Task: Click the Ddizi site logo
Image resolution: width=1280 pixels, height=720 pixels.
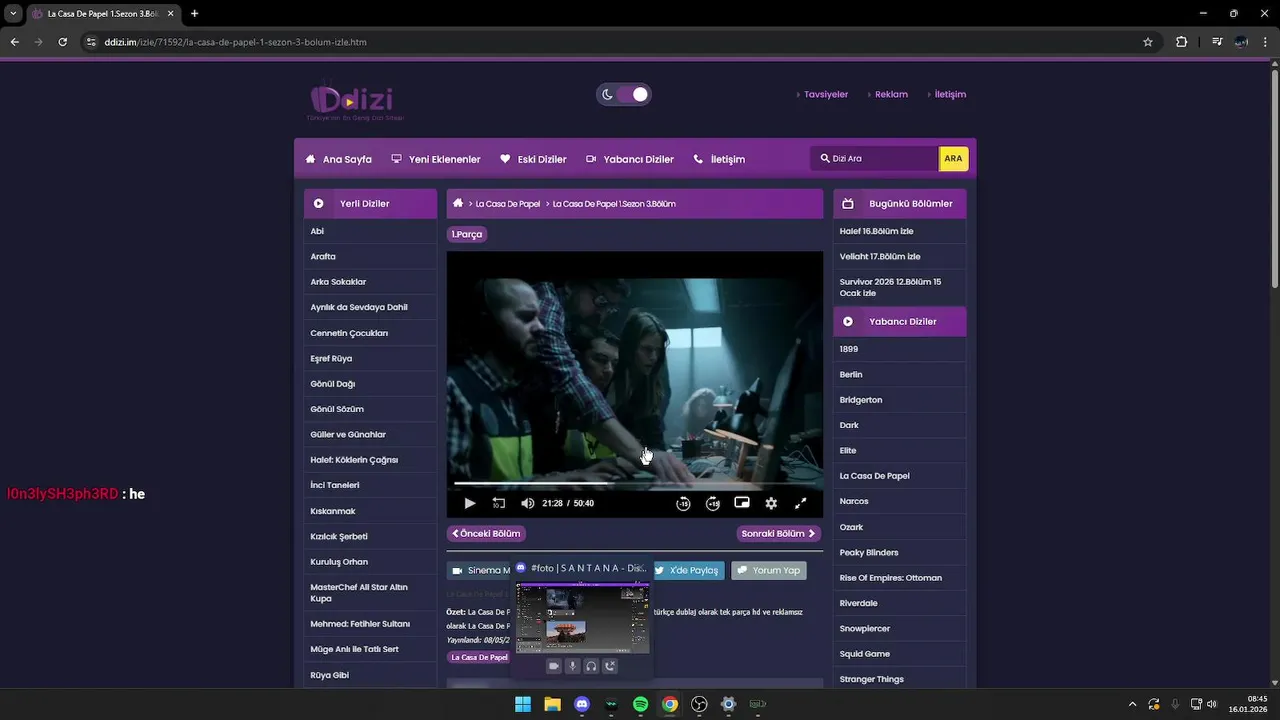Action: point(354,101)
